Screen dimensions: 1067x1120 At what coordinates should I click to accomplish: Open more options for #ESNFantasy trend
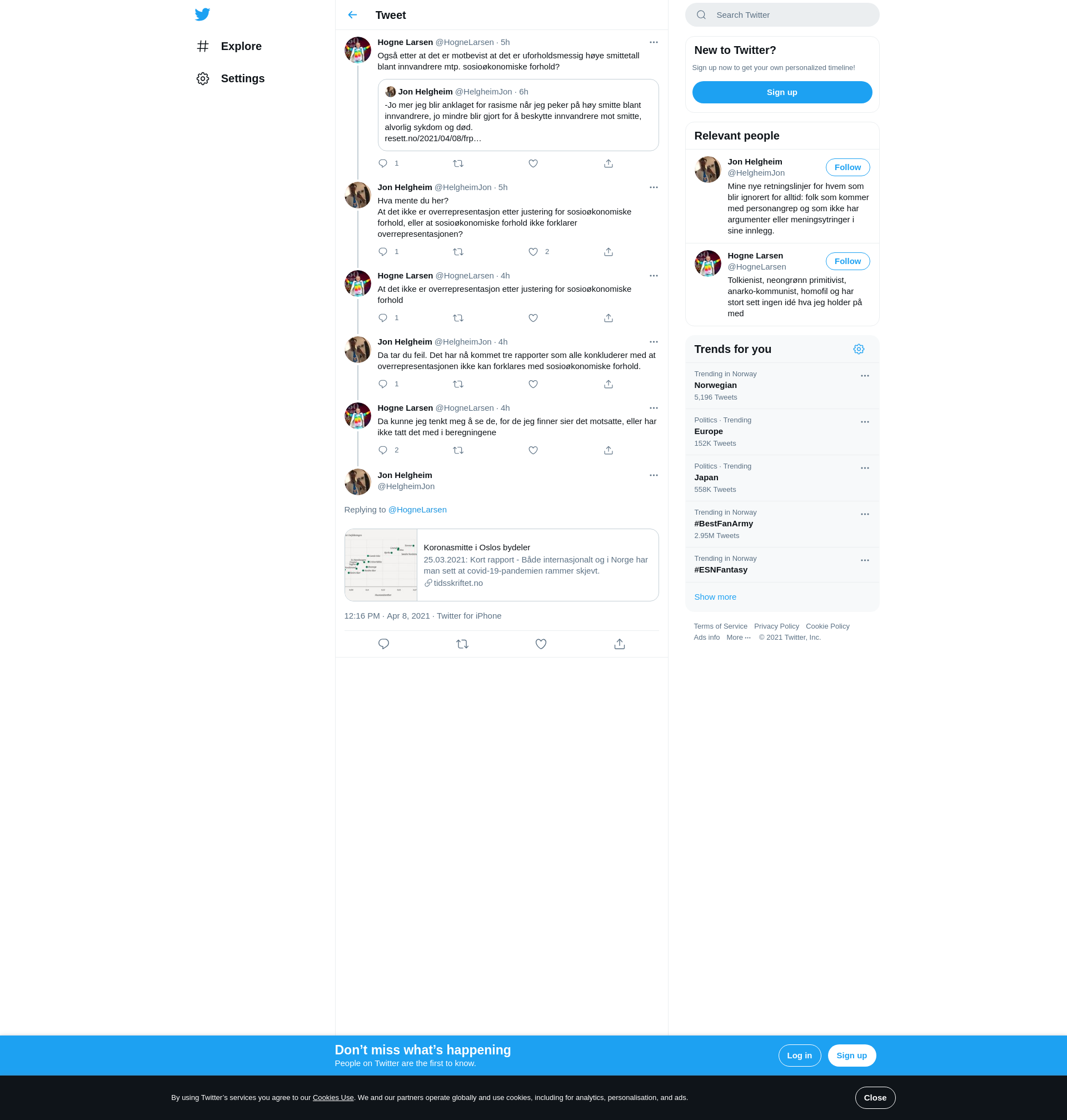(x=865, y=560)
